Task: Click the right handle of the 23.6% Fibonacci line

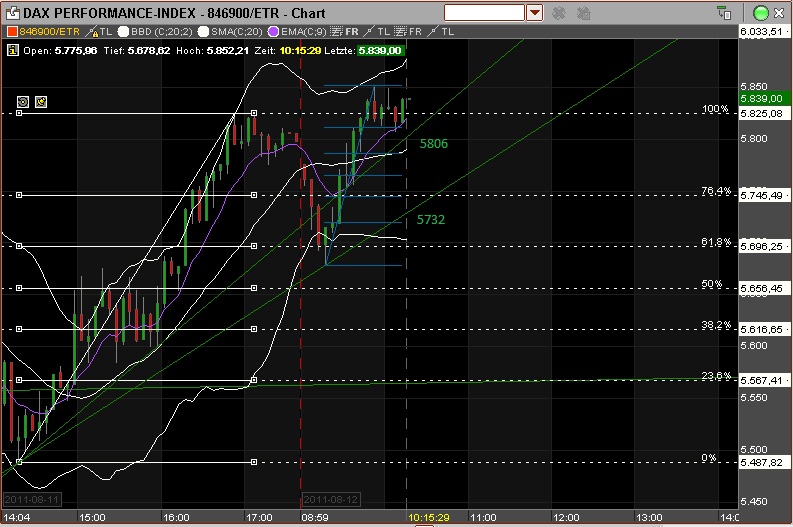Action: coord(254,380)
